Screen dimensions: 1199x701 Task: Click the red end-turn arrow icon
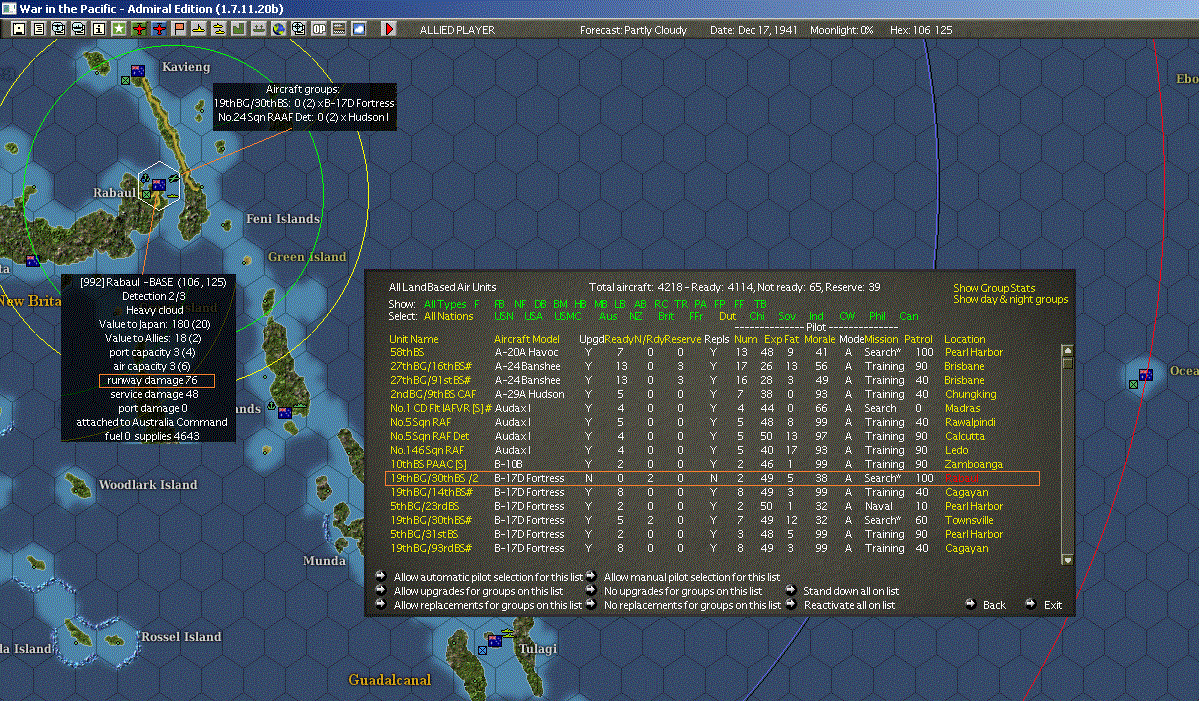(388, 29)
